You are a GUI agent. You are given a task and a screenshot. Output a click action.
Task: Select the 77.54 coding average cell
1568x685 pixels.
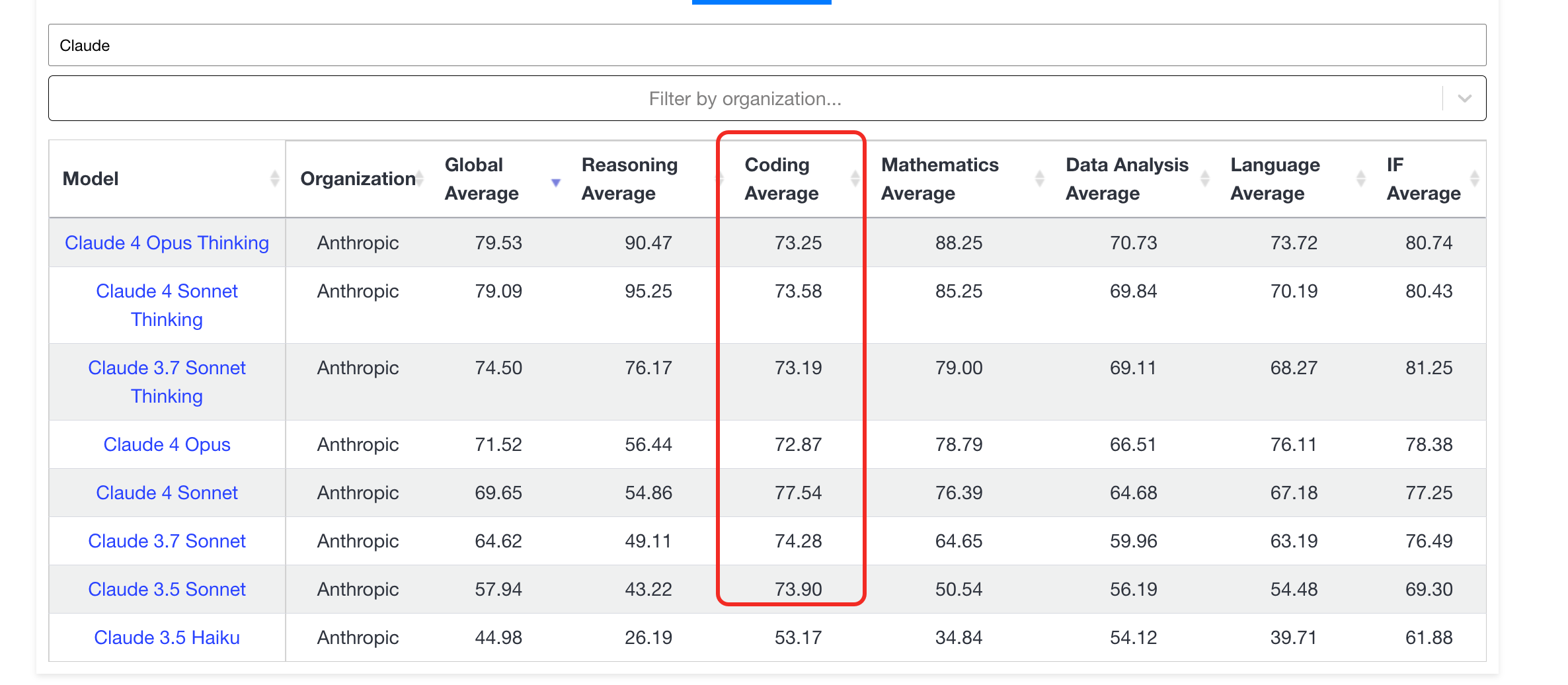tap(799, 493)
